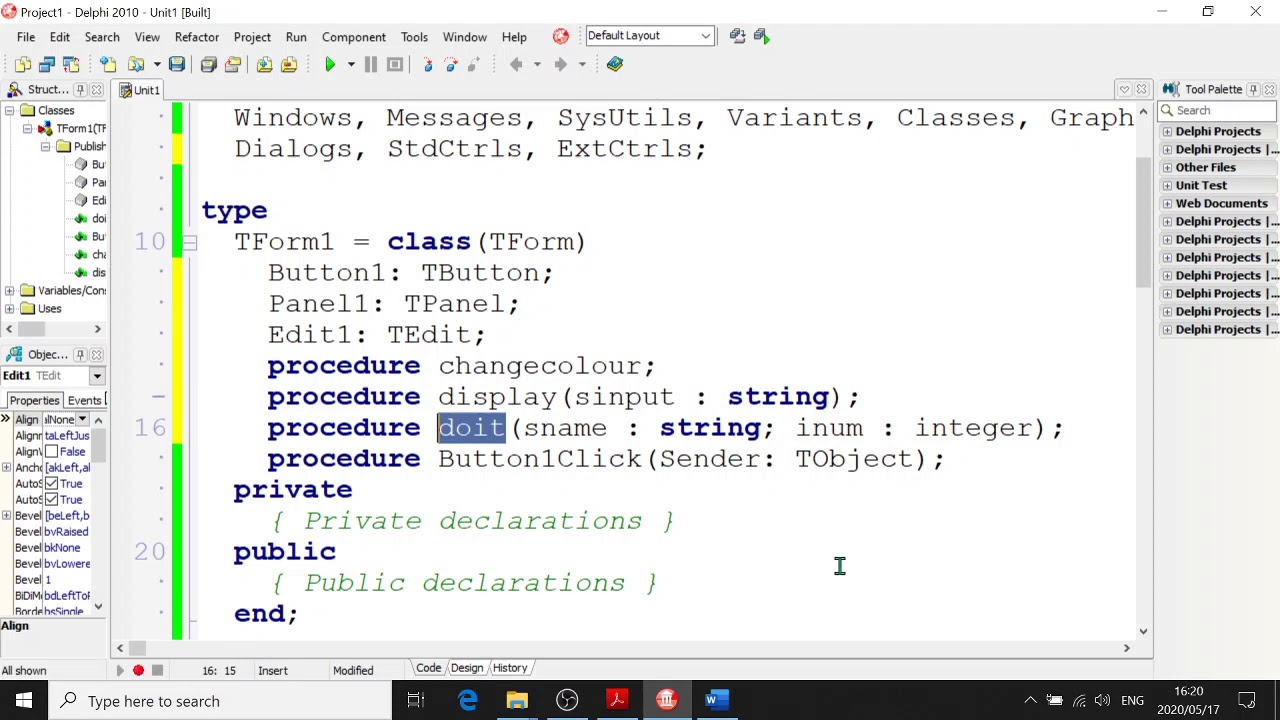Click the Program Reset stop icon
This screenshot has height=720, width=1280.
pyautogui.click(x=395, y=64)
